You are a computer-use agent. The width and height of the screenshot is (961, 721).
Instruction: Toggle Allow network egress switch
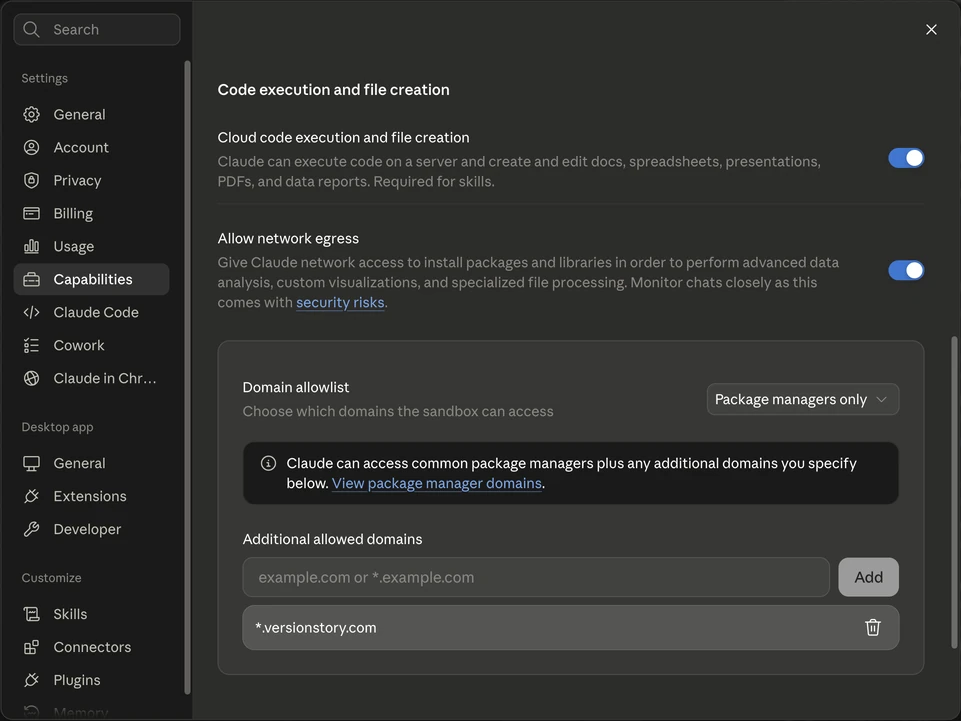[906, 270]
